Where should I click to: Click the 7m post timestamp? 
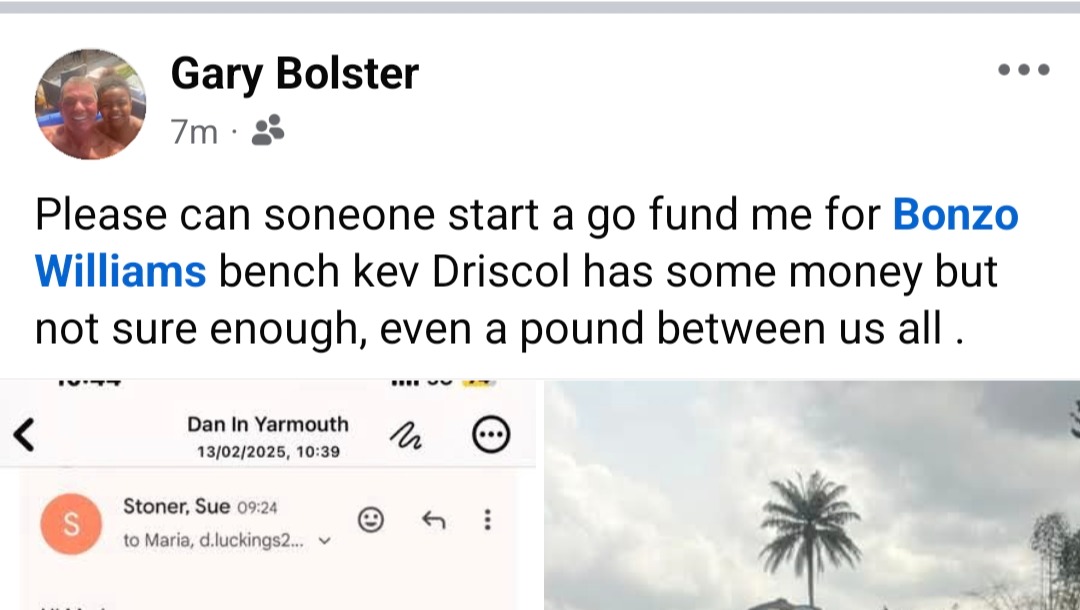pyautogui.click(x=194, y=131)
